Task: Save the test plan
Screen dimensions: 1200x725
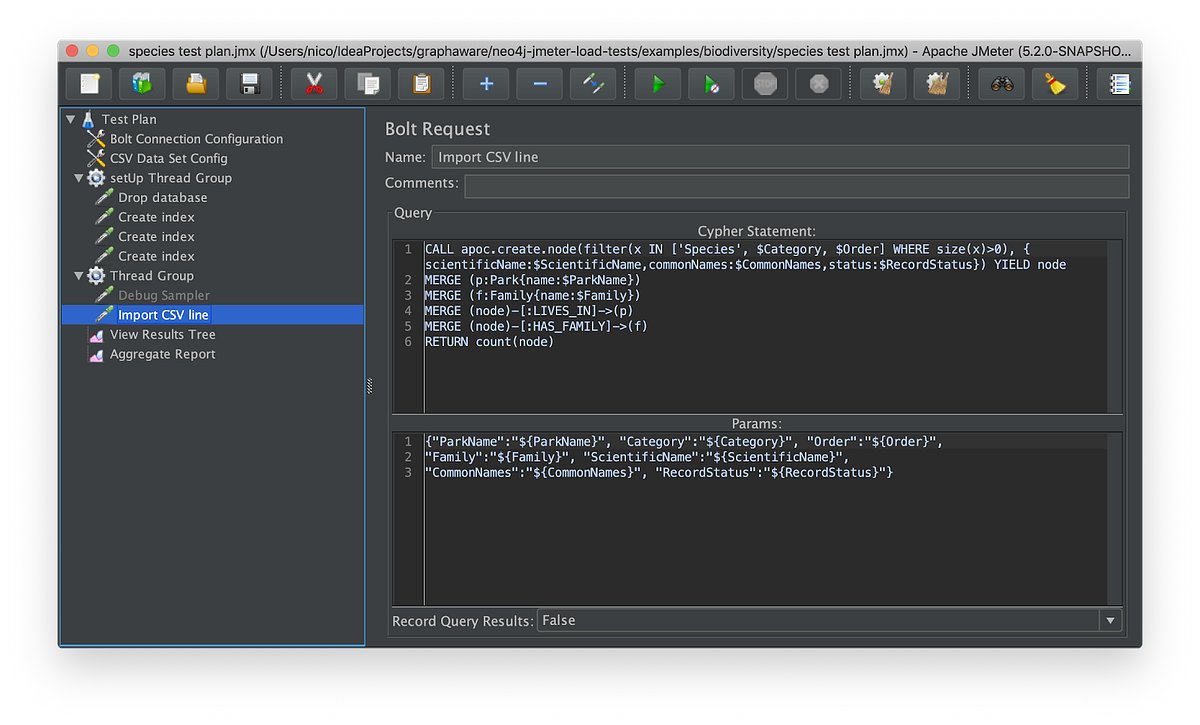Action: tap(249, 84)
